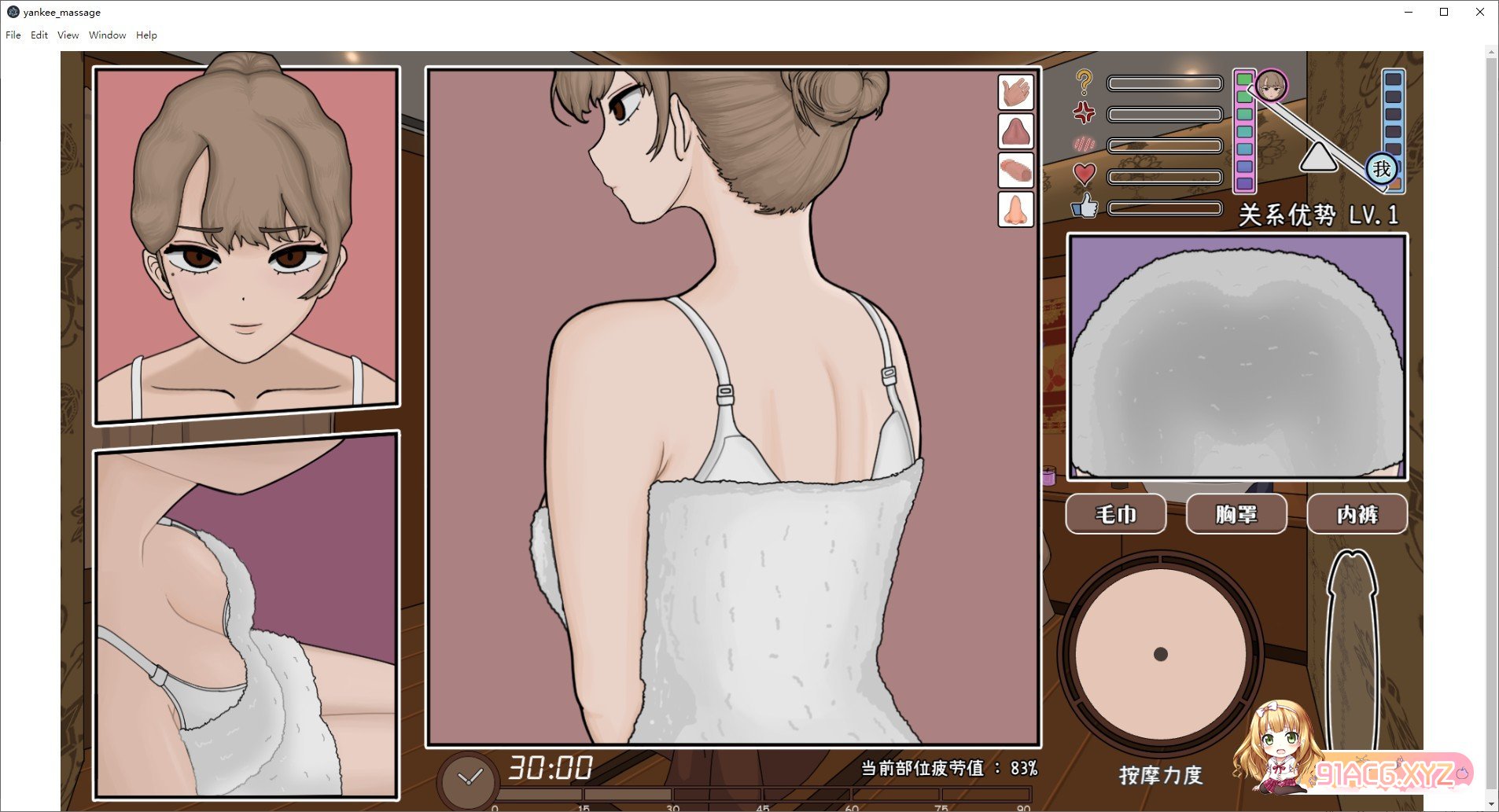Open the Edit menu
Image resolution: width=1499 pixels, height=812 pixels.
coord(39,35)
